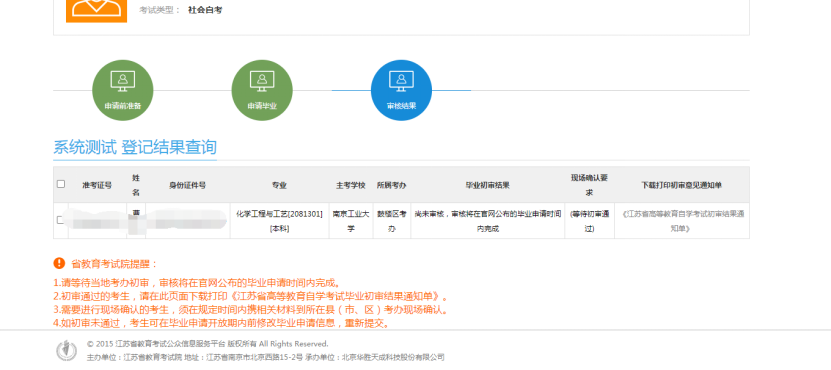Go to the 申请毕业 step circle
The height and width of the screenshot is (370, 831).
(x=262, y=90)
